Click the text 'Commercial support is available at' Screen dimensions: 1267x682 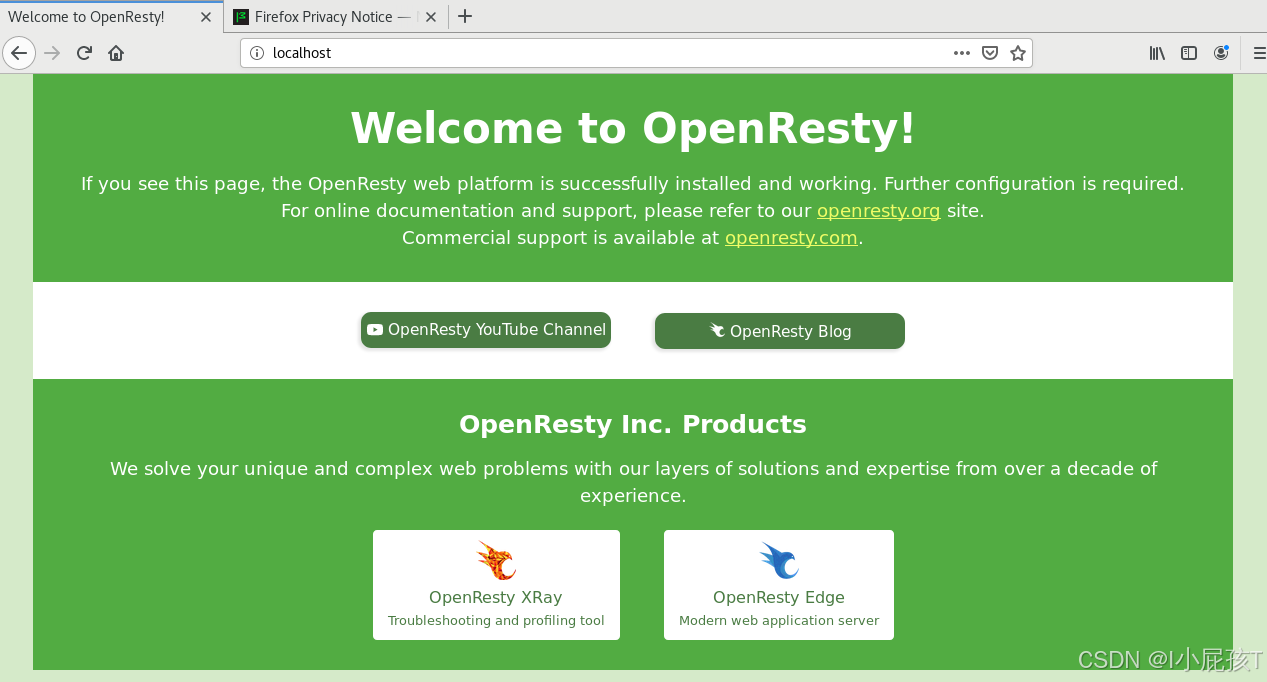[x=560, y=238]
